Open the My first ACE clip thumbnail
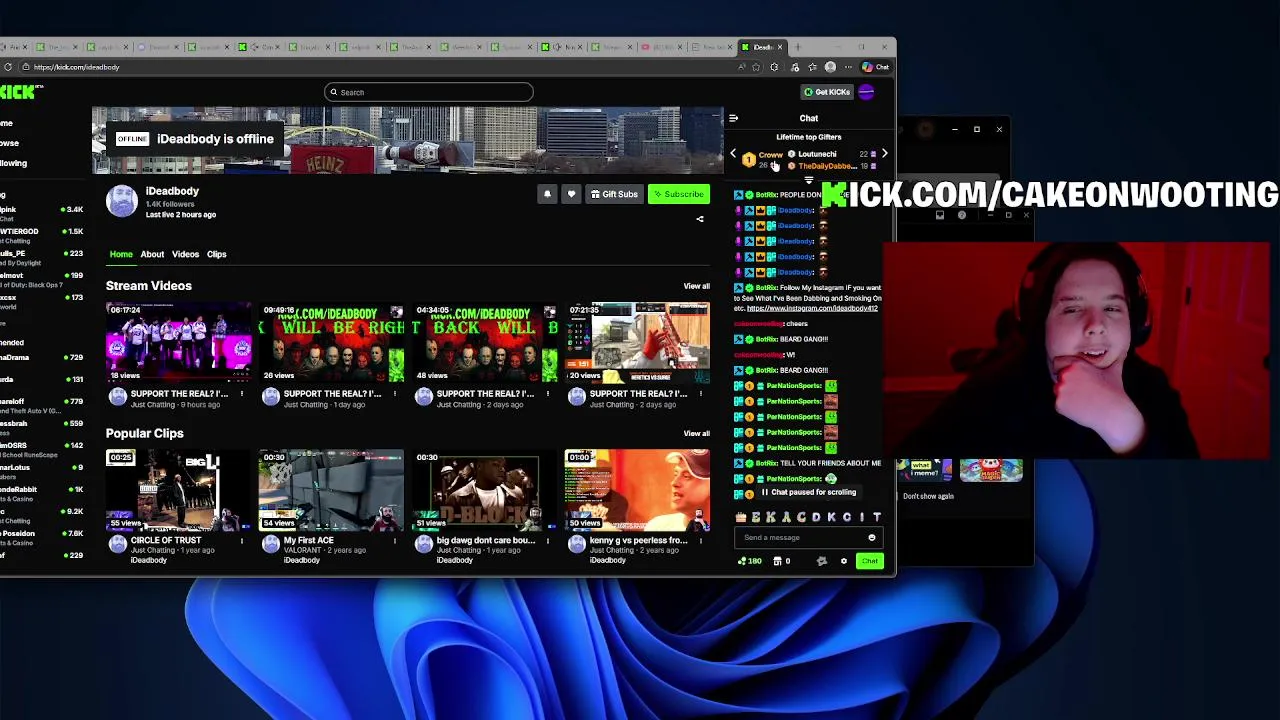The image size is (1280, 720). tap(332, 490)
